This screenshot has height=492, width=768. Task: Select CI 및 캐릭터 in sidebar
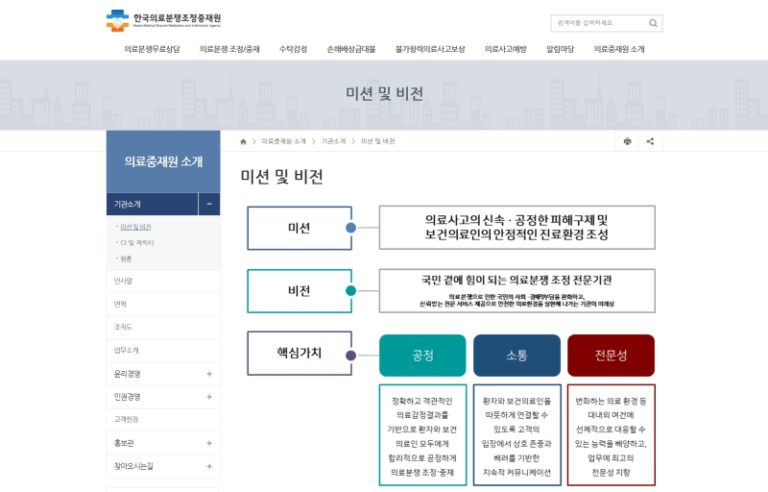click(x=136, y=243)
